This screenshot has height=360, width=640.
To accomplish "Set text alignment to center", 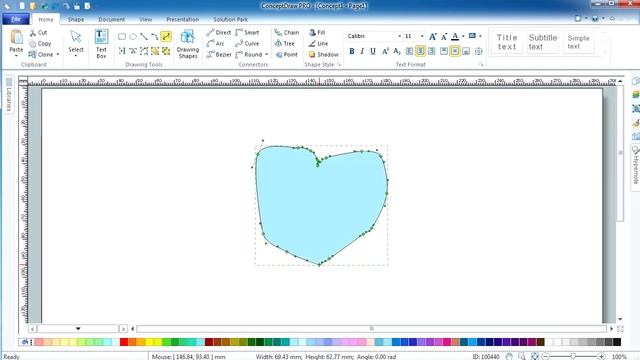I will [x=420, y=51].
